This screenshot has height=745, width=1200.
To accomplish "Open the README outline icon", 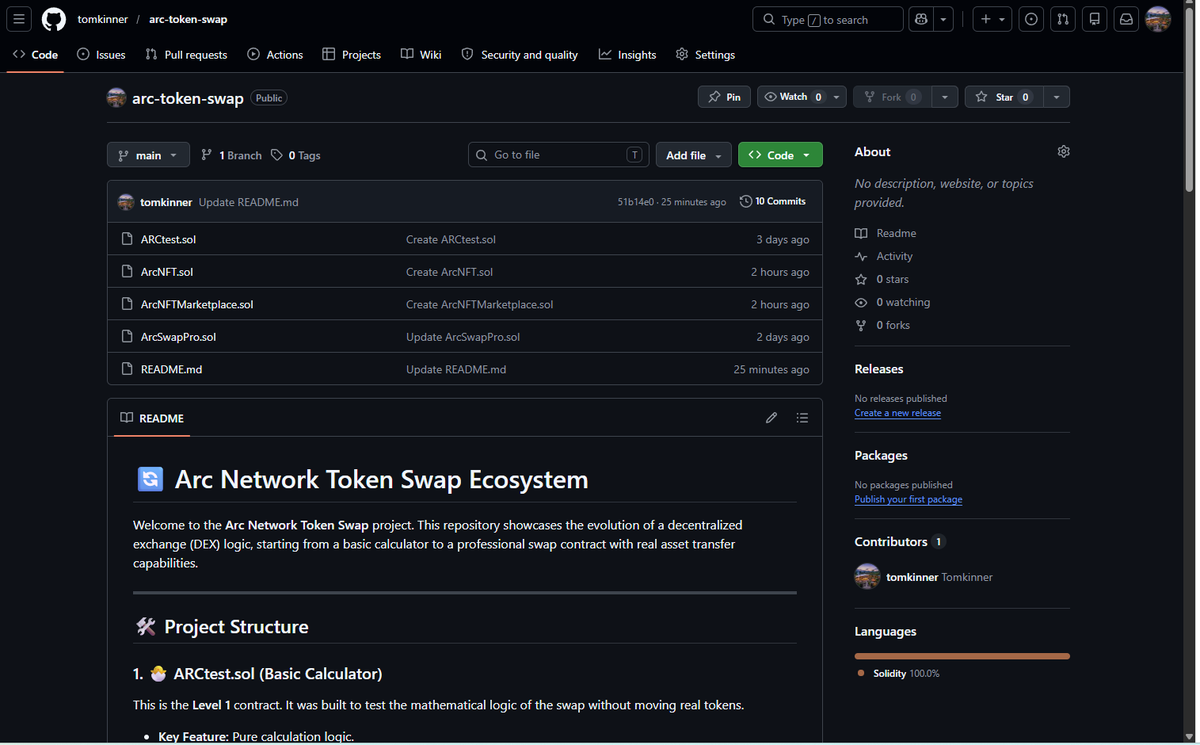I will click(802, 418).
